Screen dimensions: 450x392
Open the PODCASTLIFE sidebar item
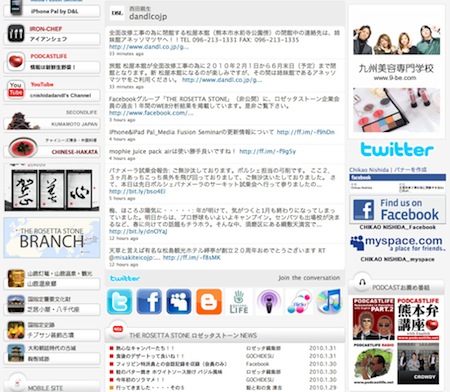(52, 62)
